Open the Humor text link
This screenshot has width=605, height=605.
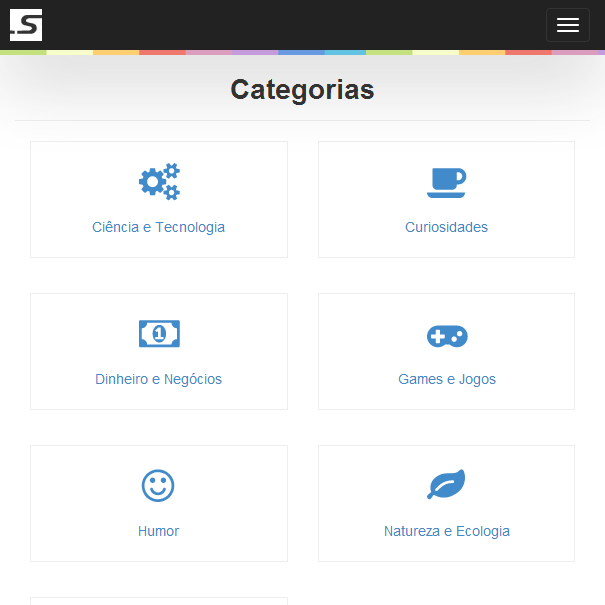(158, 531)
